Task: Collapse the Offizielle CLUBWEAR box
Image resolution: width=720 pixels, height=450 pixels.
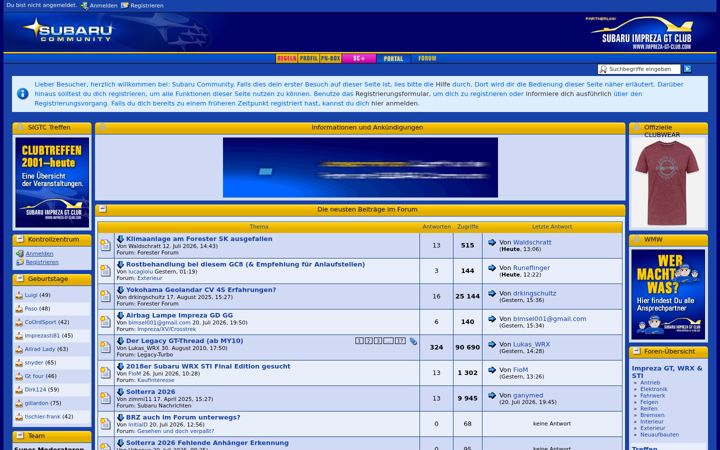Action: (x=636, y=127)
